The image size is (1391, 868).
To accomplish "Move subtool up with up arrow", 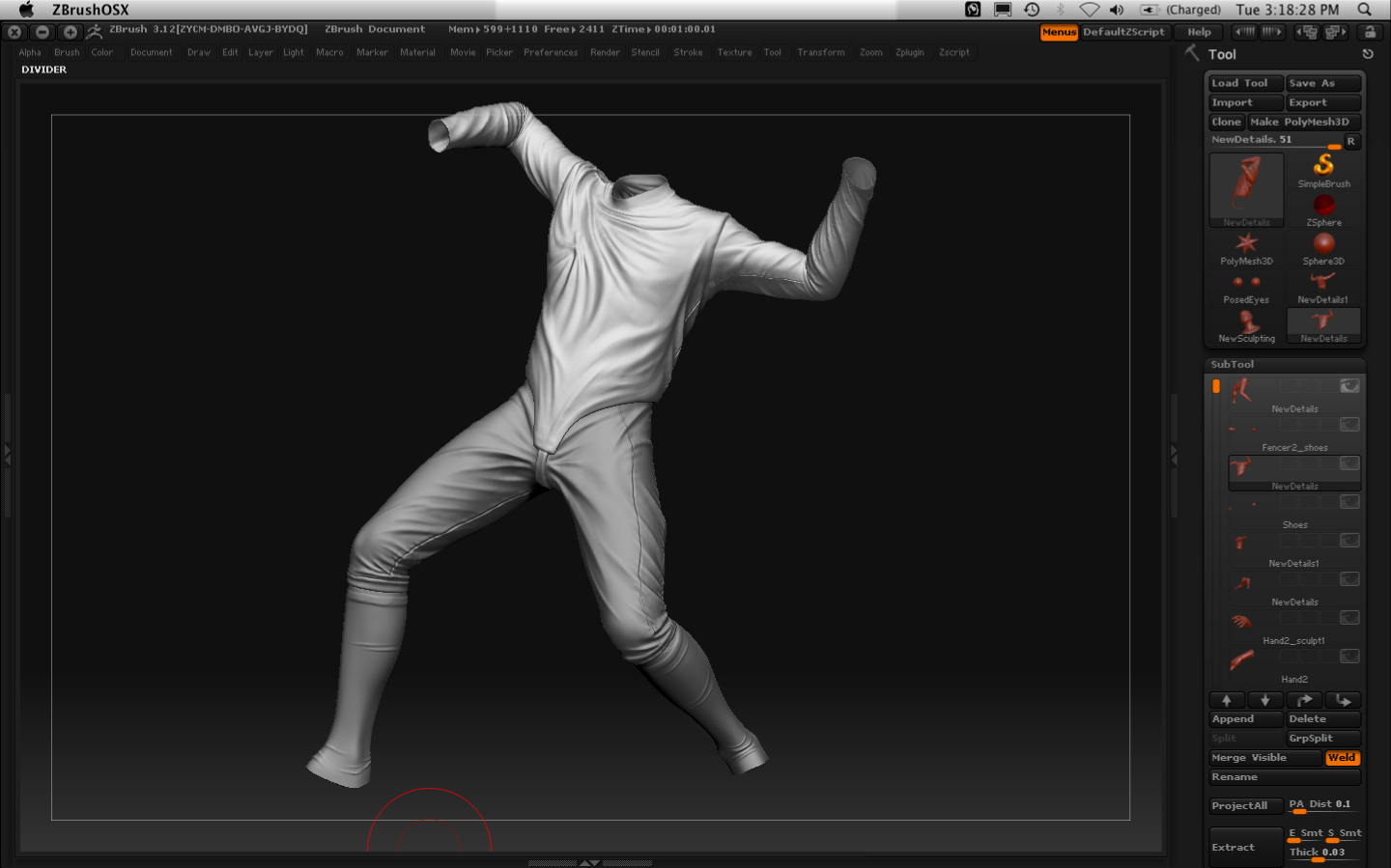I will pyautogui.click(x=1227, y=700).
